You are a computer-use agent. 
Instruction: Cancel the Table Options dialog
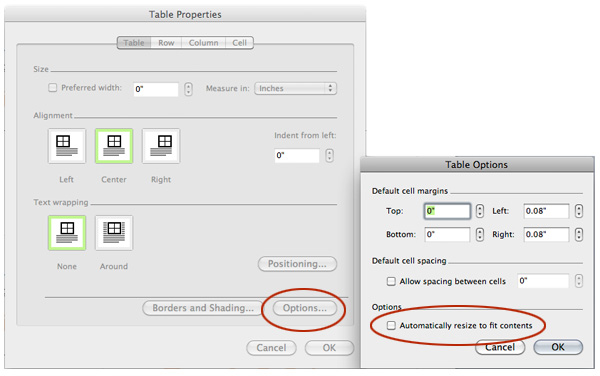pos(500,347)
